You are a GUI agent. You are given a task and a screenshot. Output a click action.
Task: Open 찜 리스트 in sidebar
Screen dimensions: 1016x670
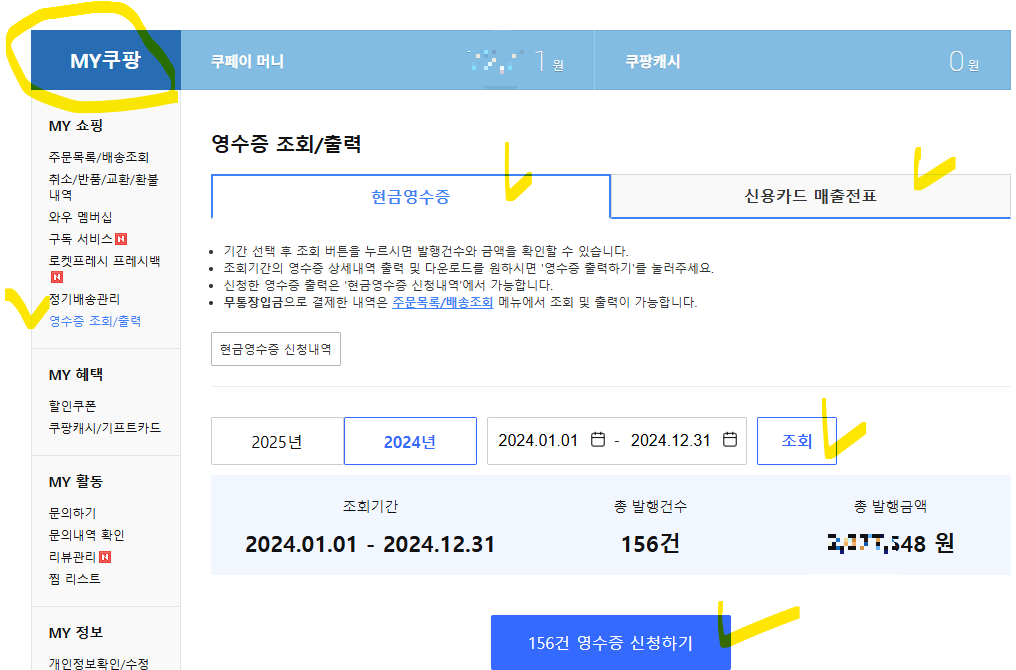coord(75,579)
